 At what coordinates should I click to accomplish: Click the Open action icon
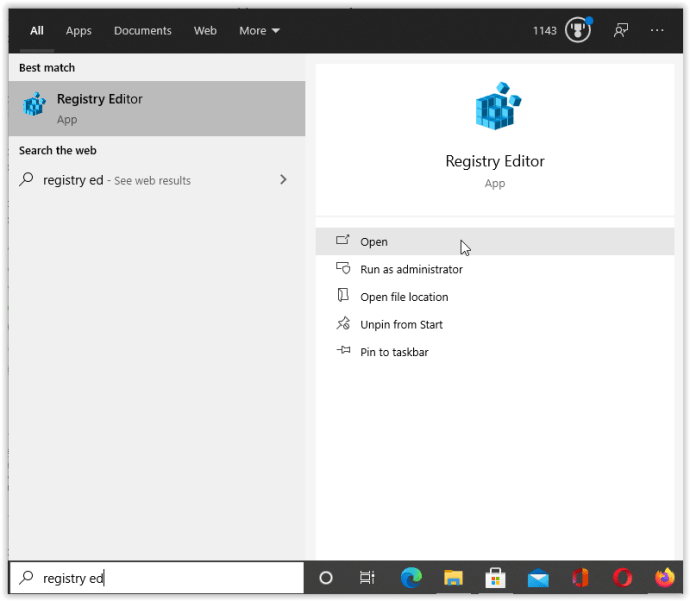343,240
